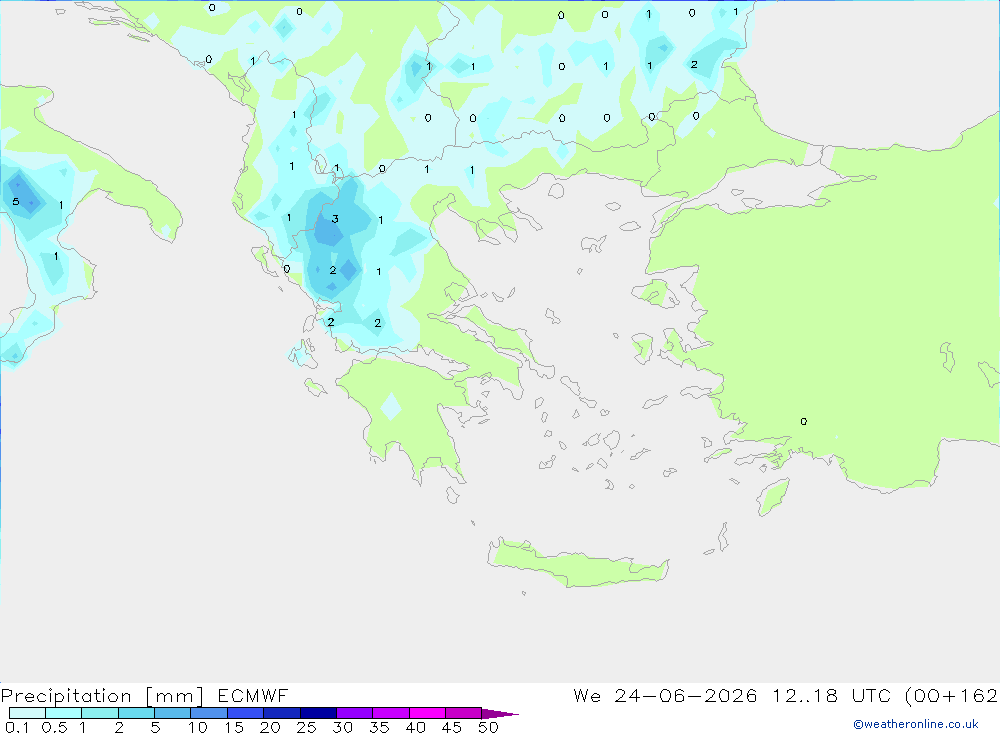The image size is (1000, 733).
Task: Click the '45' legend scale label
Action: click(x=452, y=727)
